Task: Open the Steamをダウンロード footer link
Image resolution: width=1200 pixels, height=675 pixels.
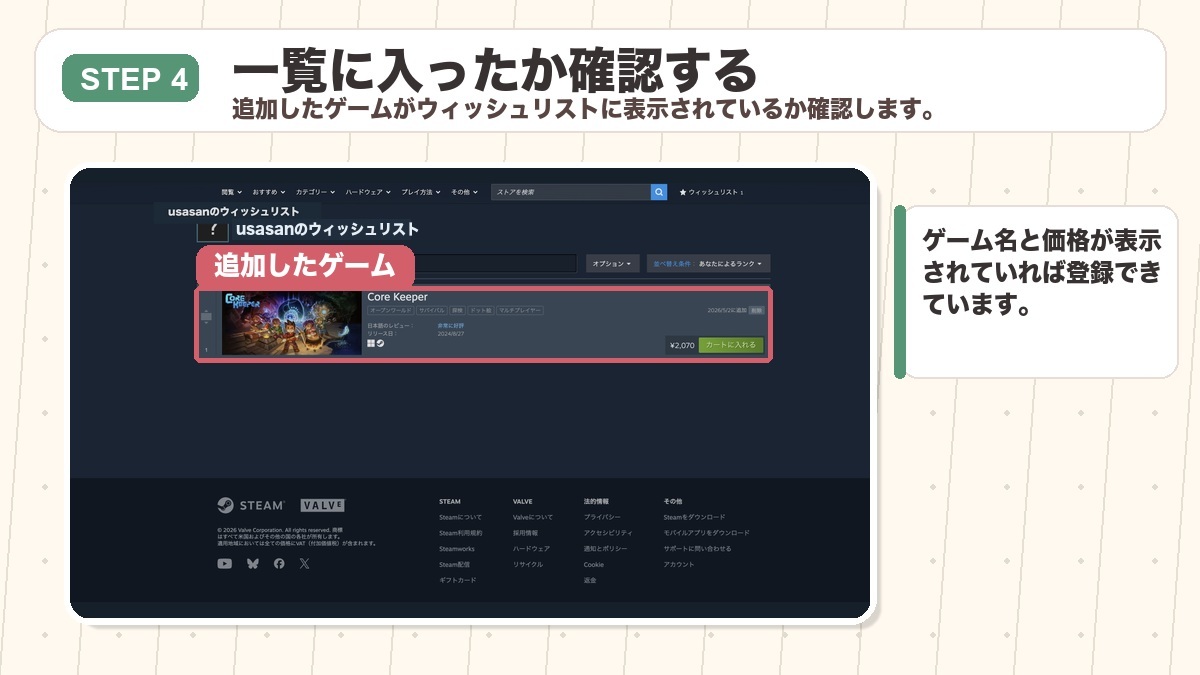Action: click(x=694, y=517)
